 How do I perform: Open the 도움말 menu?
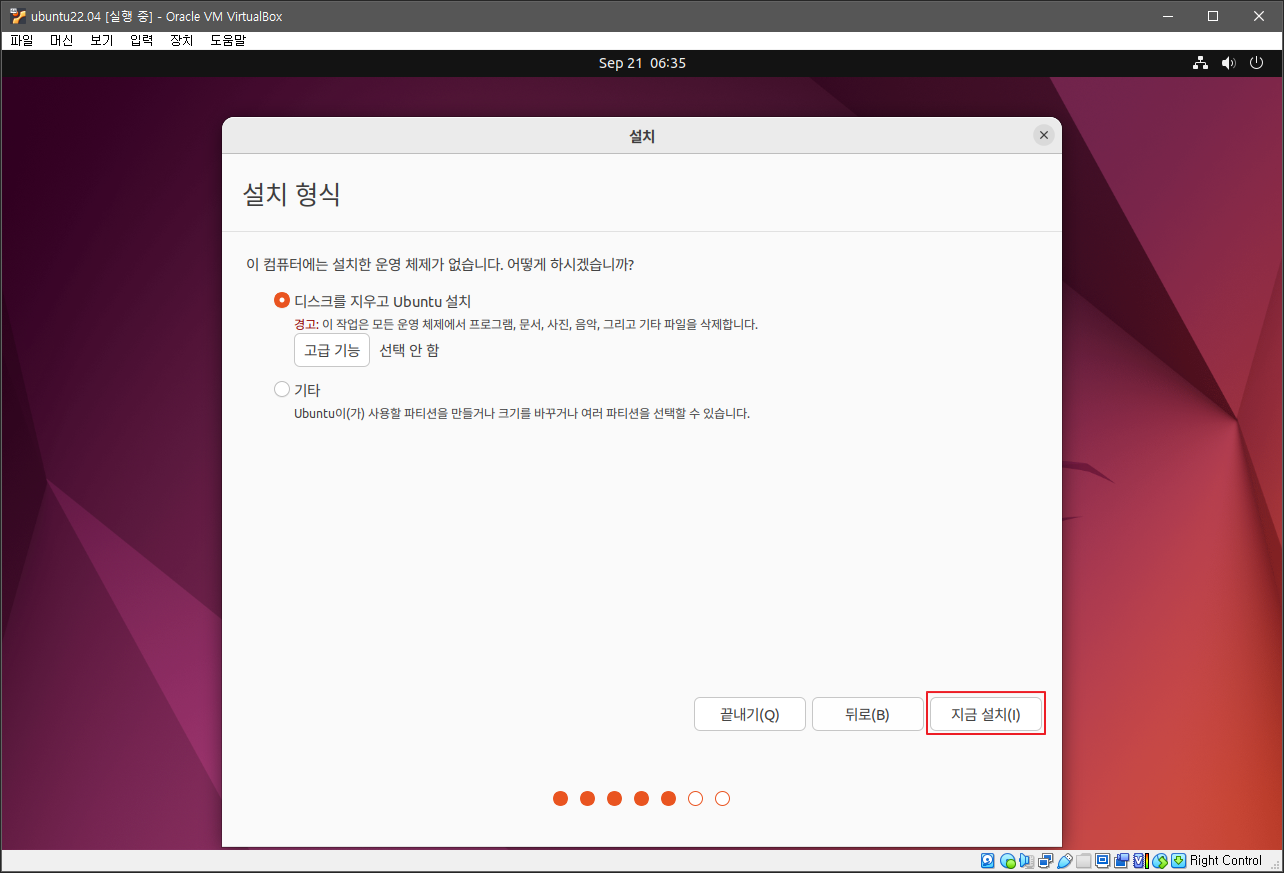point(228,41)
